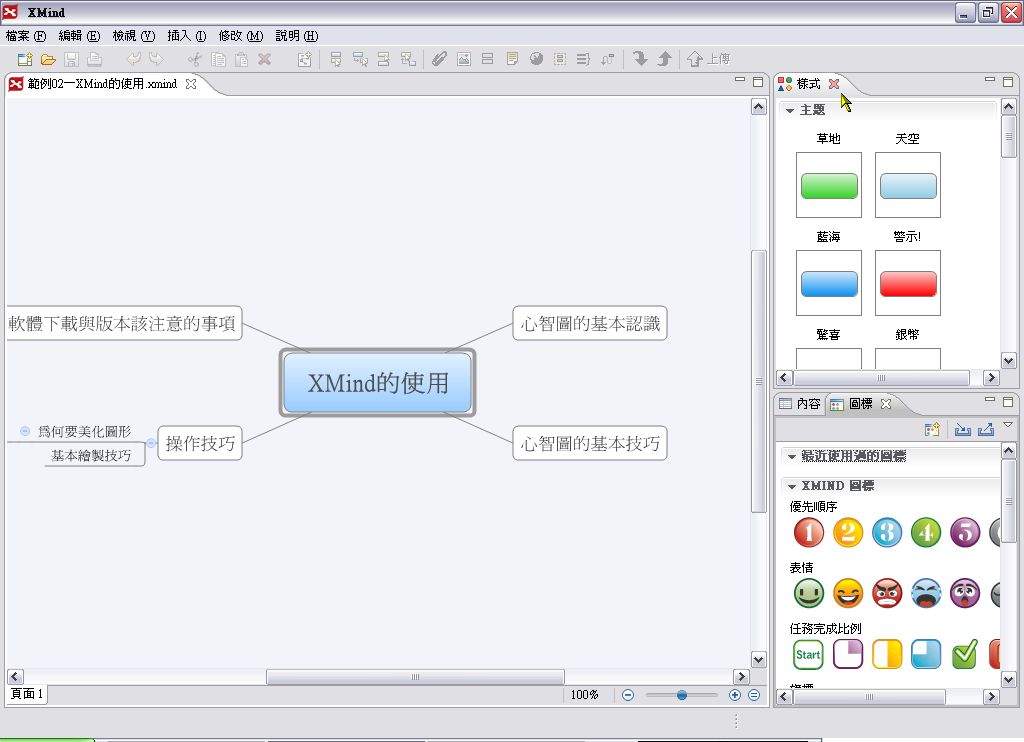Apply priority 3 blue marker
This screenshot has height=742, width=1024.
(887, 532)
